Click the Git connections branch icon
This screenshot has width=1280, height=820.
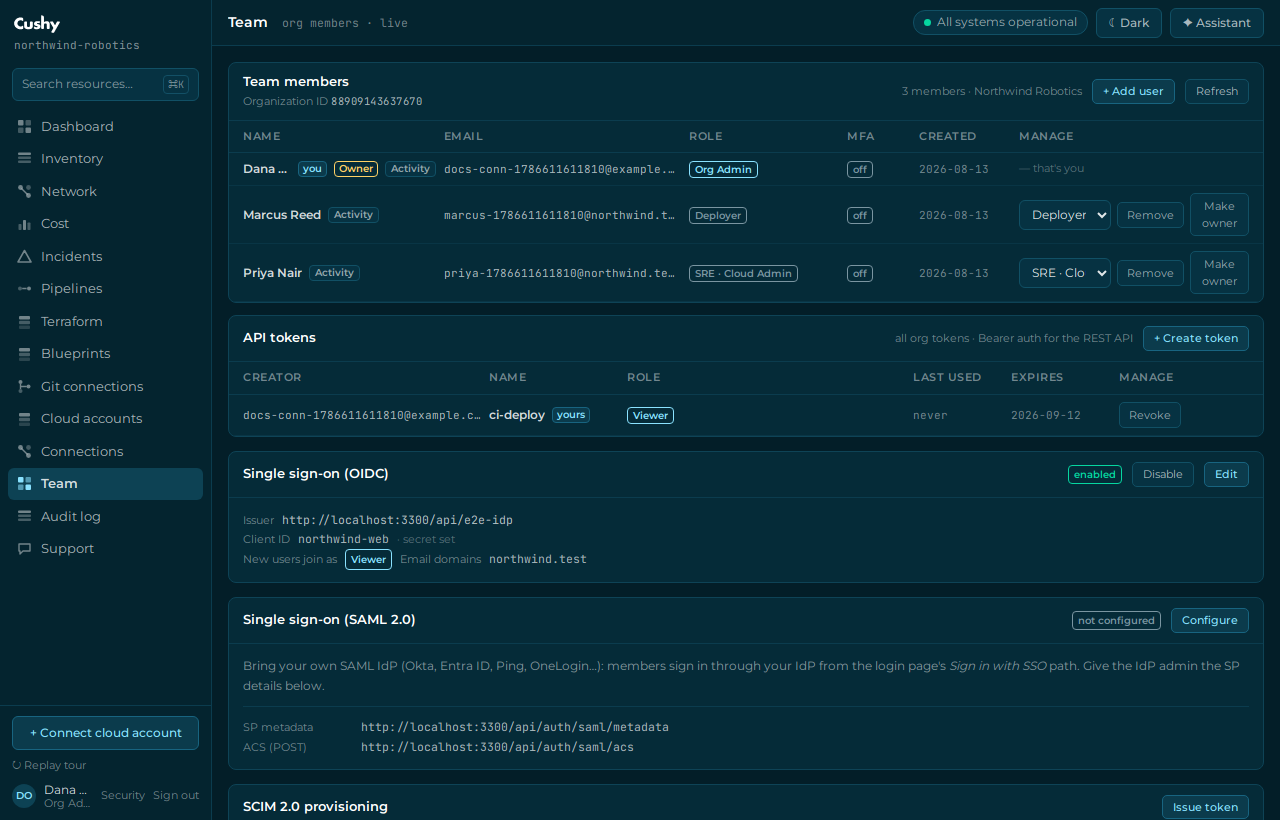click(25, 386)
